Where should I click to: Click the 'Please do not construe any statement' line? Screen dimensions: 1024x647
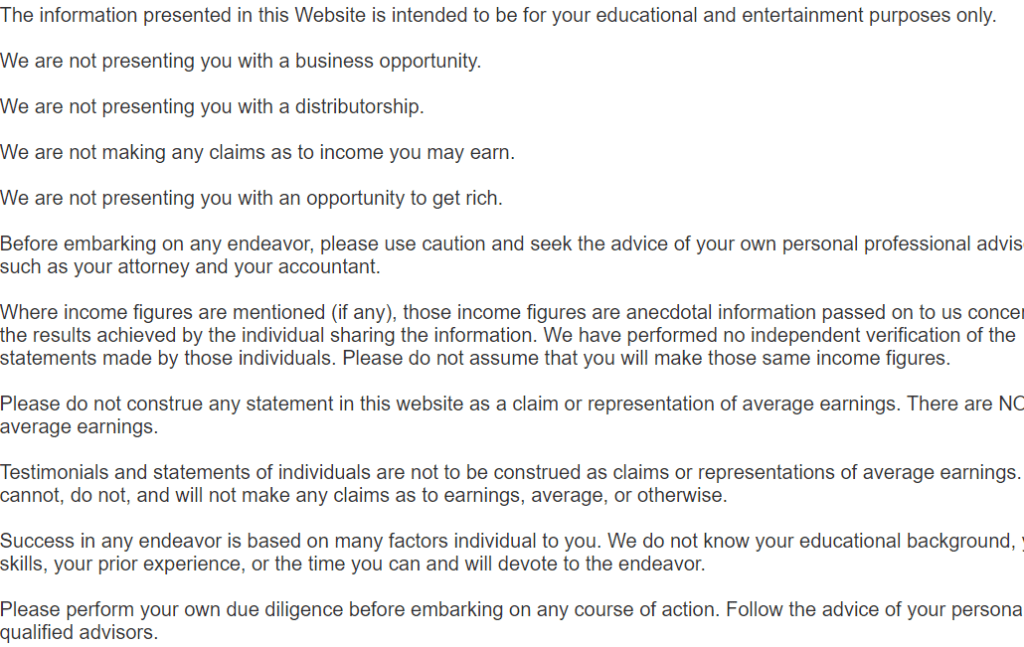click(x=512, y=403)
